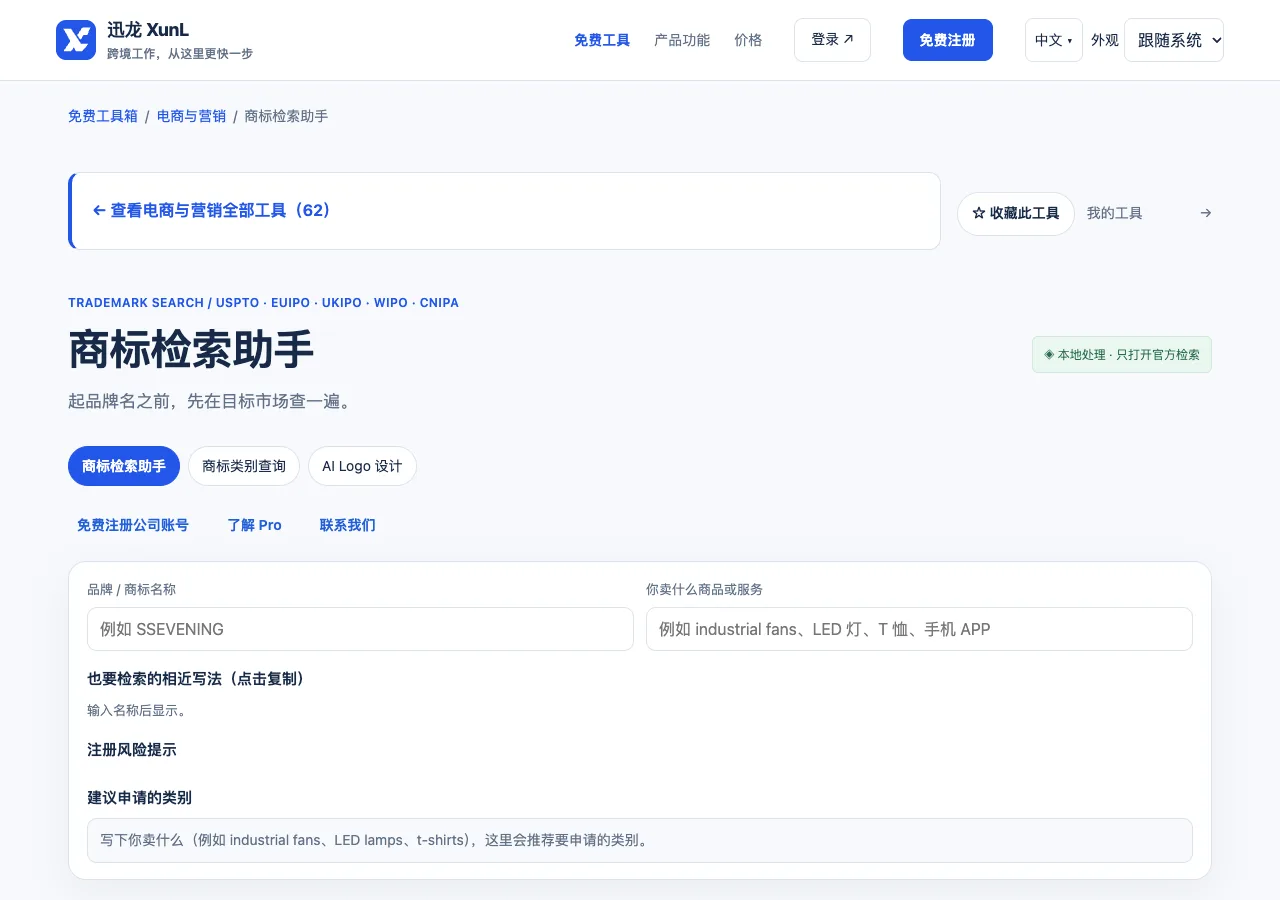Viewport: 1280px width, 900px height.
Task: Expand the 跟随系统 appearance dropdown
Action: (x=1174, y=40)
